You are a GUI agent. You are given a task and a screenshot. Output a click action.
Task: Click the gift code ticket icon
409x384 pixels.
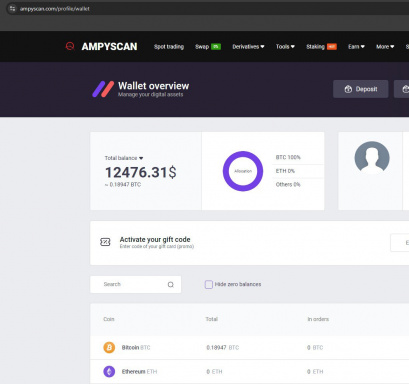pyautogui.click(x=105, y=242)
